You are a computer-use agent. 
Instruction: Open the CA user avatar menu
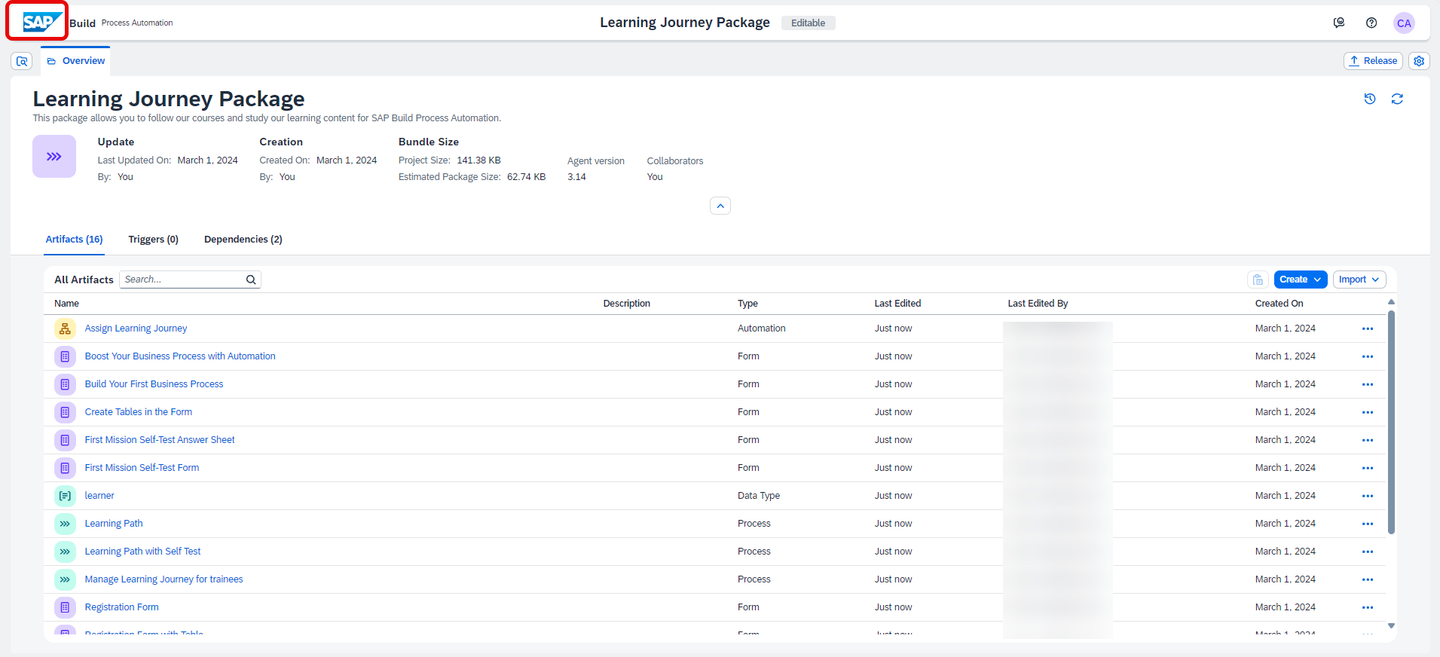(x=1404, y=22)
